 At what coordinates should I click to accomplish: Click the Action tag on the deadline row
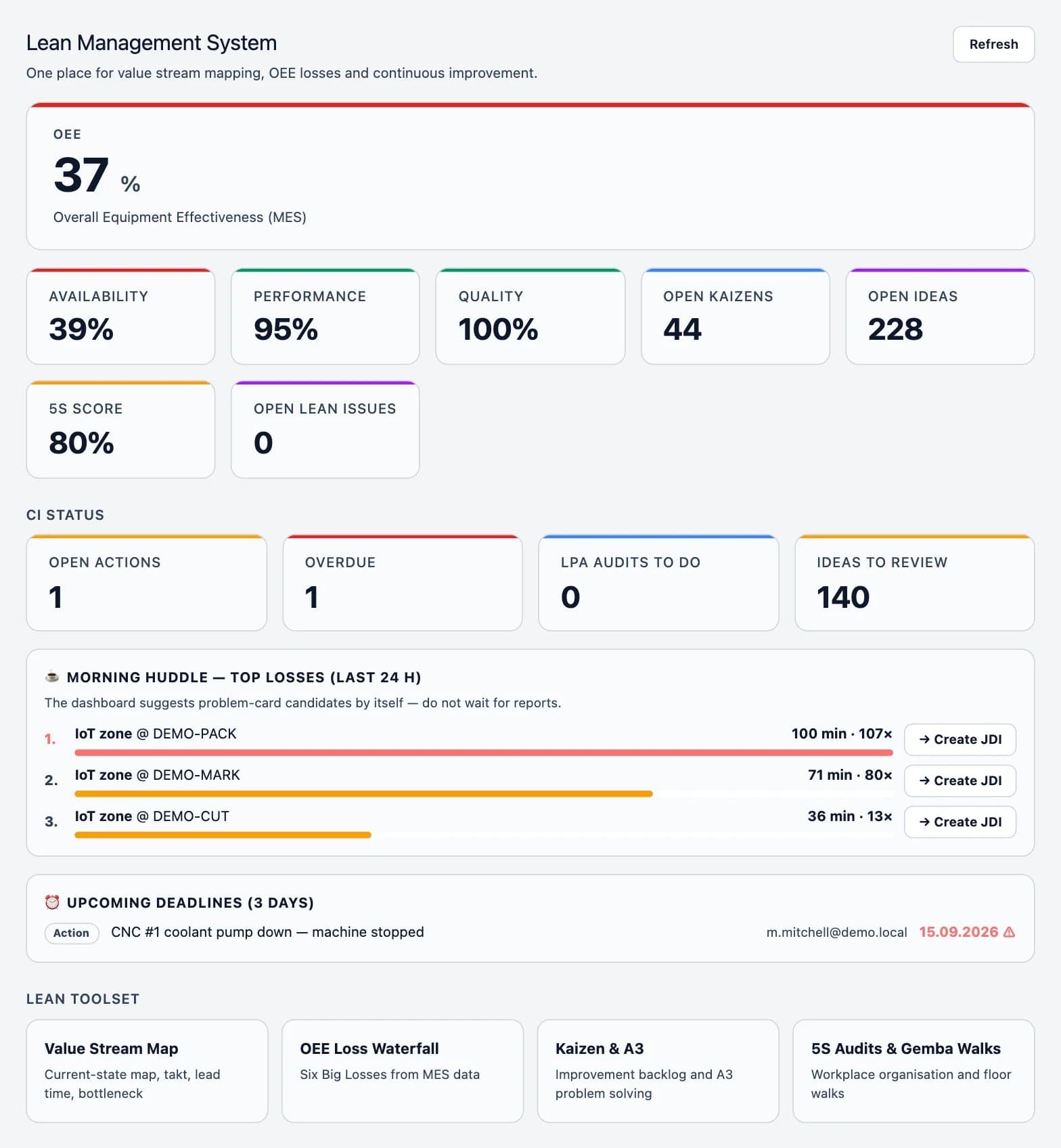coord(72,933)
